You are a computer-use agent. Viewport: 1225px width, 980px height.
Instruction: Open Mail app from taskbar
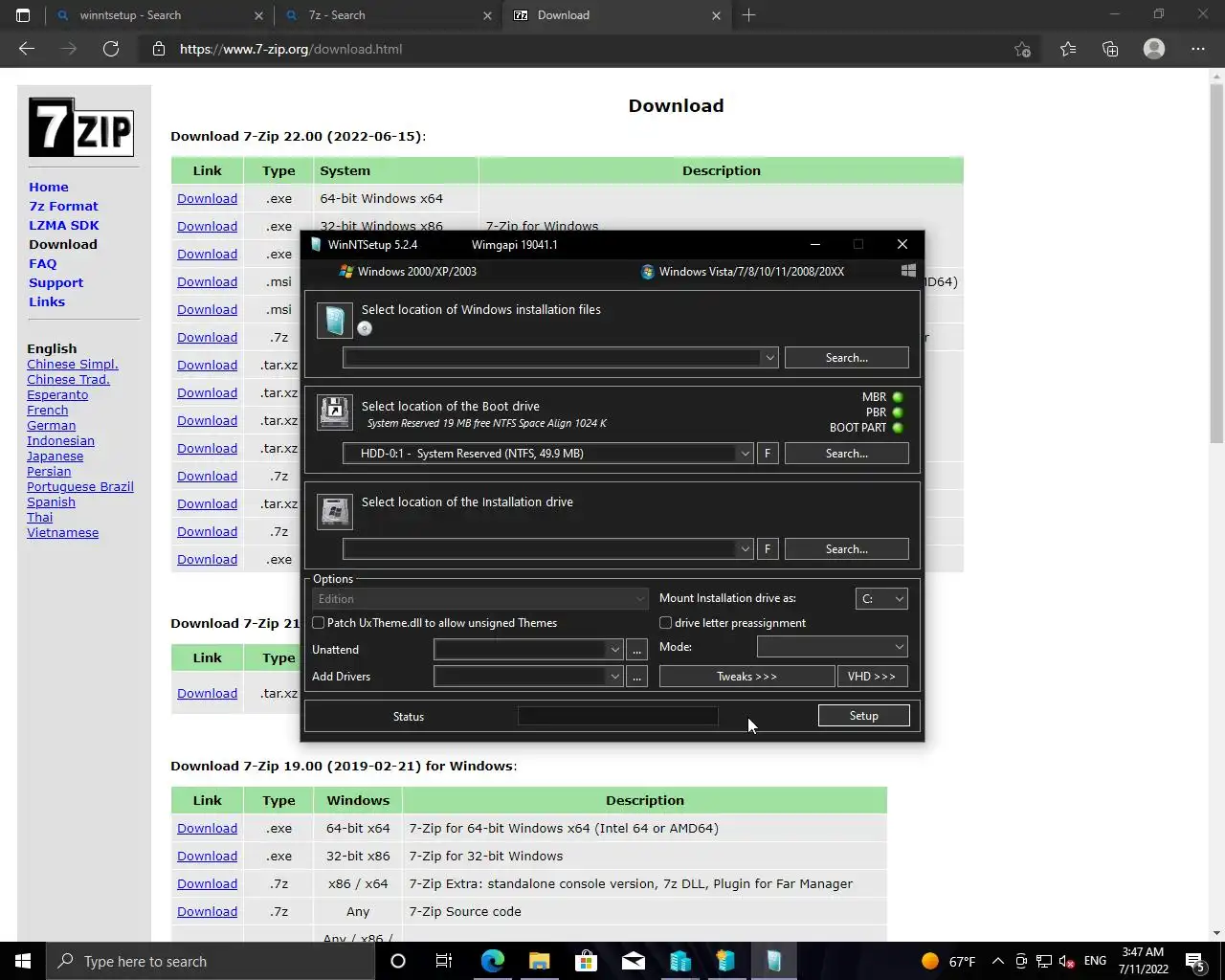click(x=634, y=961)
